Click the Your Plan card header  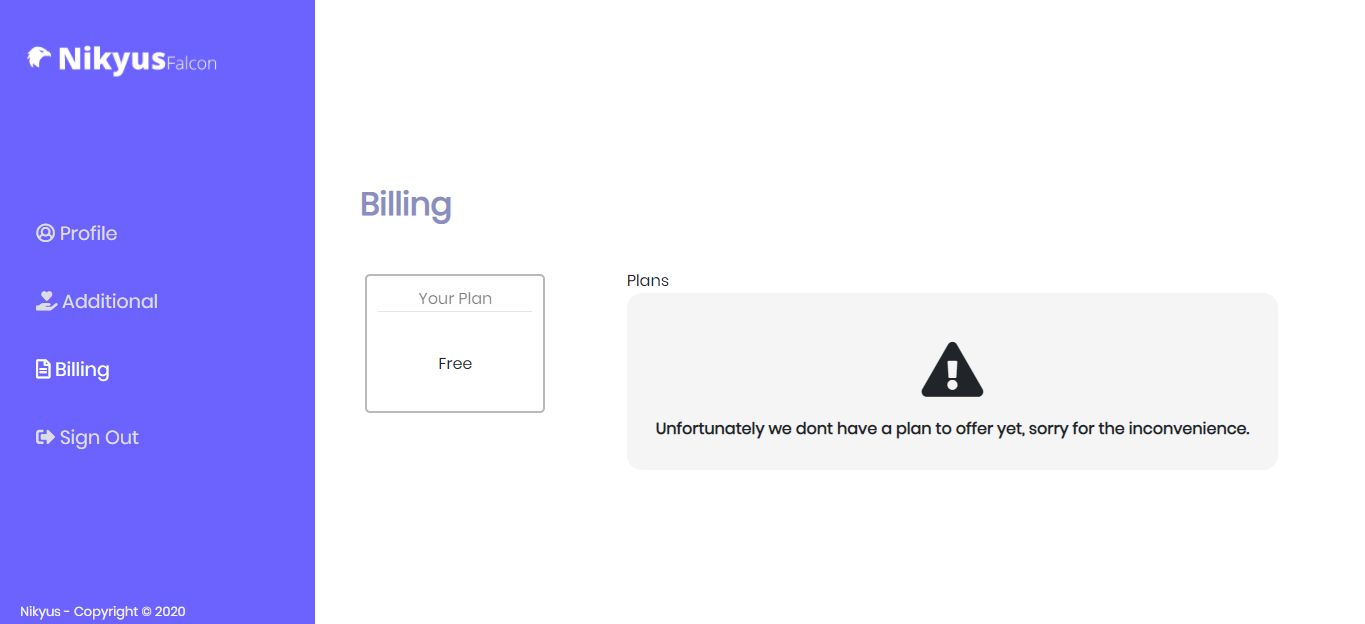pos(455,298)
